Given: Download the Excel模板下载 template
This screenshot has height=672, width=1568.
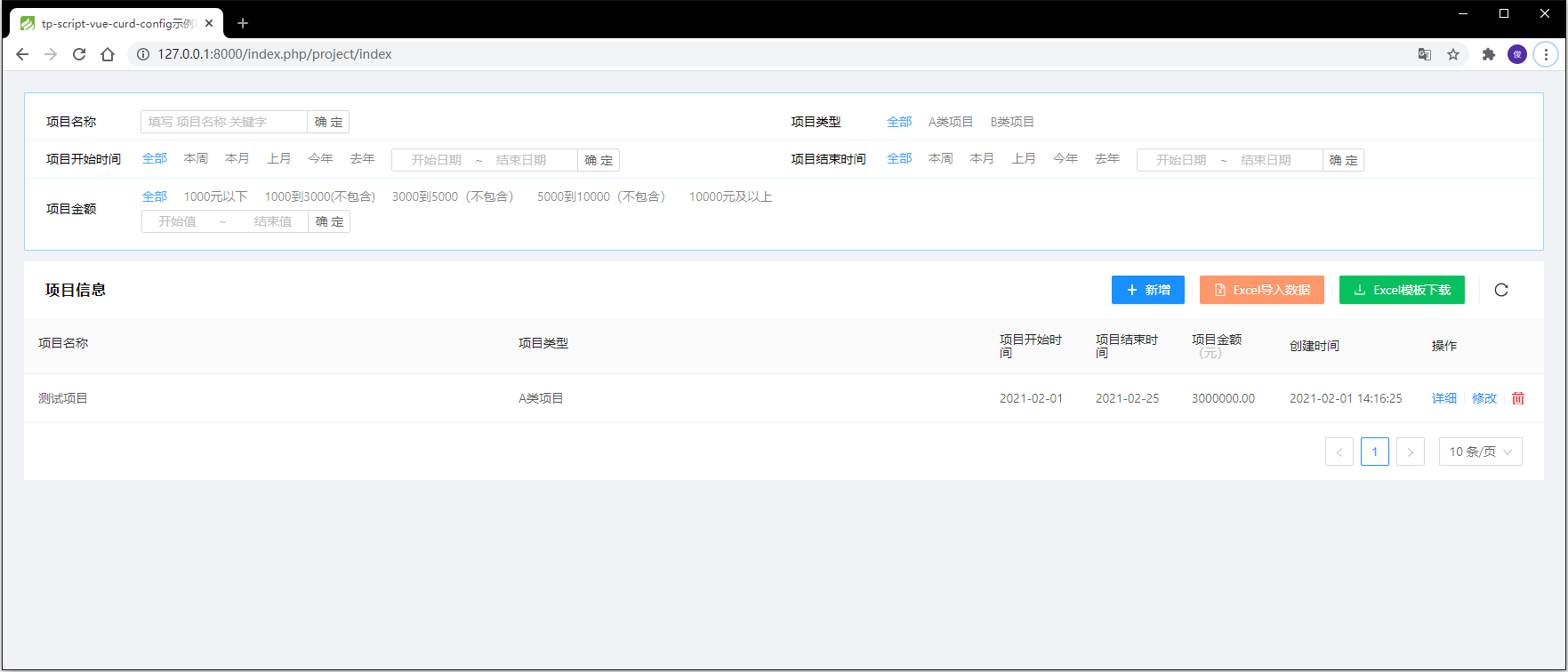Looking at the screenshot, I should click(x=1402, y=290).
